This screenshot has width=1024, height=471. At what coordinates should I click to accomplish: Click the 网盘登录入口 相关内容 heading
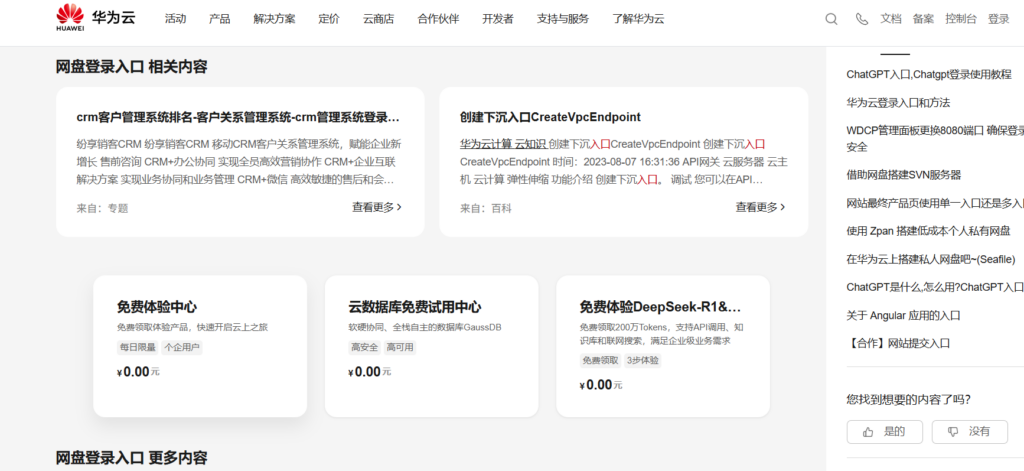click(x=131, y=67)
